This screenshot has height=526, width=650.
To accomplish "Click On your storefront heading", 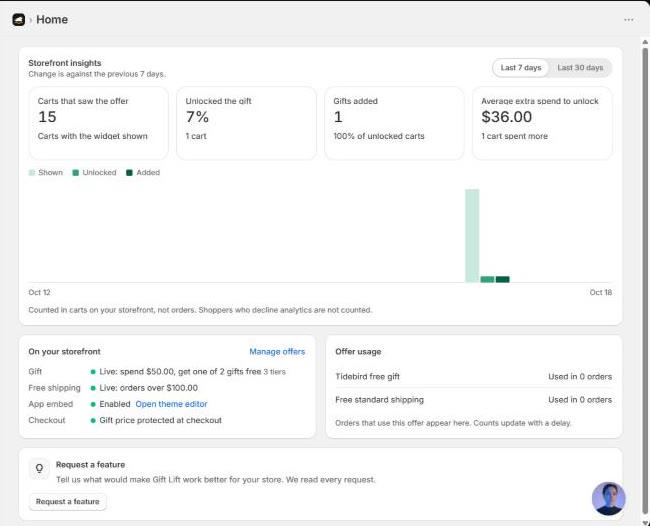I will tap(64, 351).
